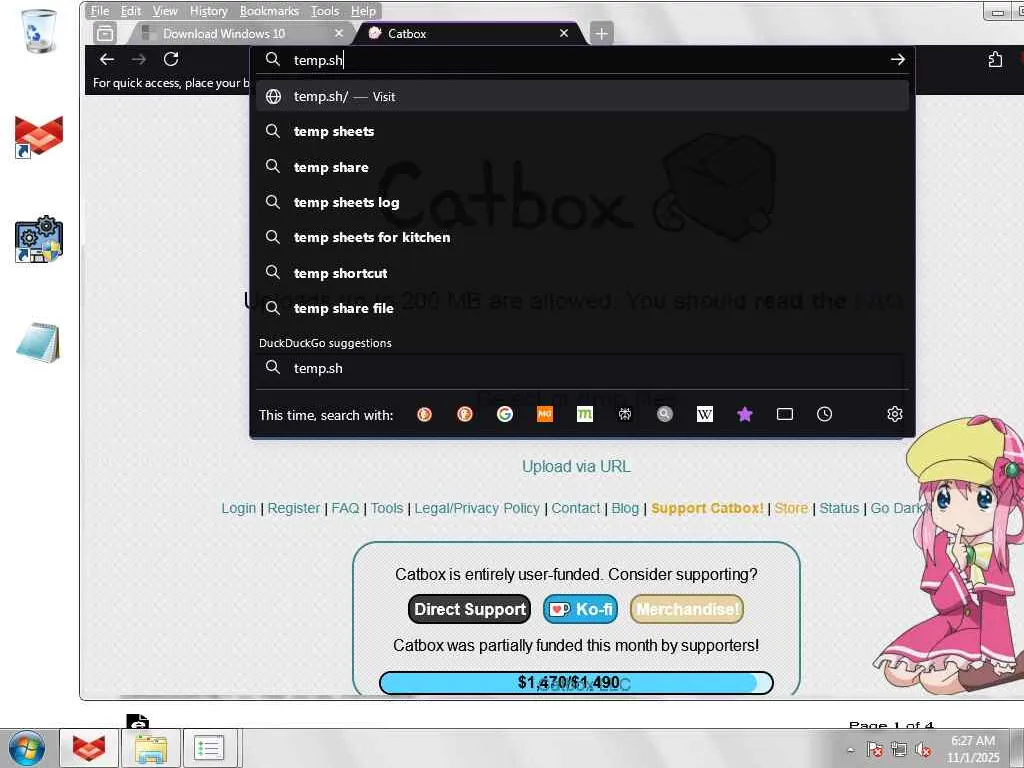The image size is (1024, 768).
Task: Click the network tray icon
Action: coord(899,750)
